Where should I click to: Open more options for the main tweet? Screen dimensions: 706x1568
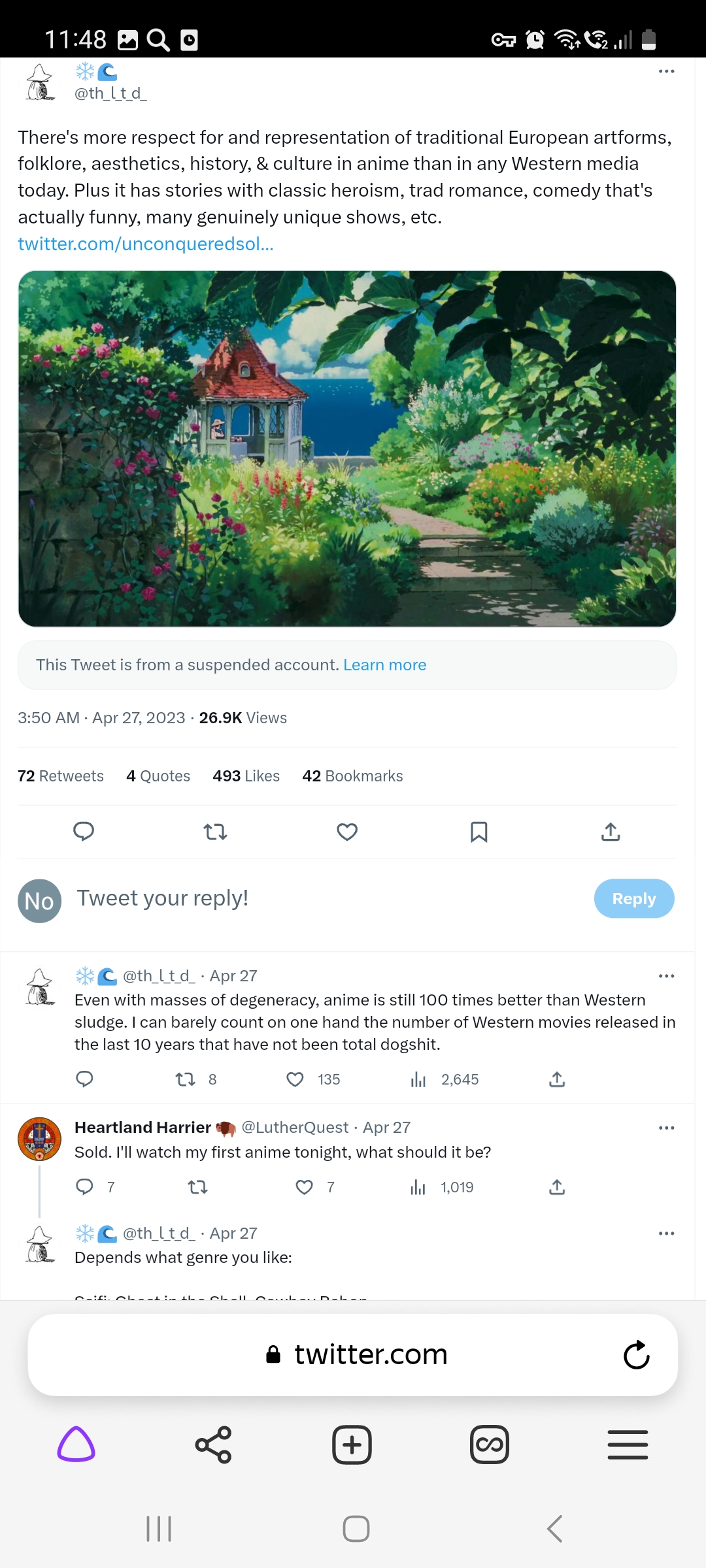point(666,71)
